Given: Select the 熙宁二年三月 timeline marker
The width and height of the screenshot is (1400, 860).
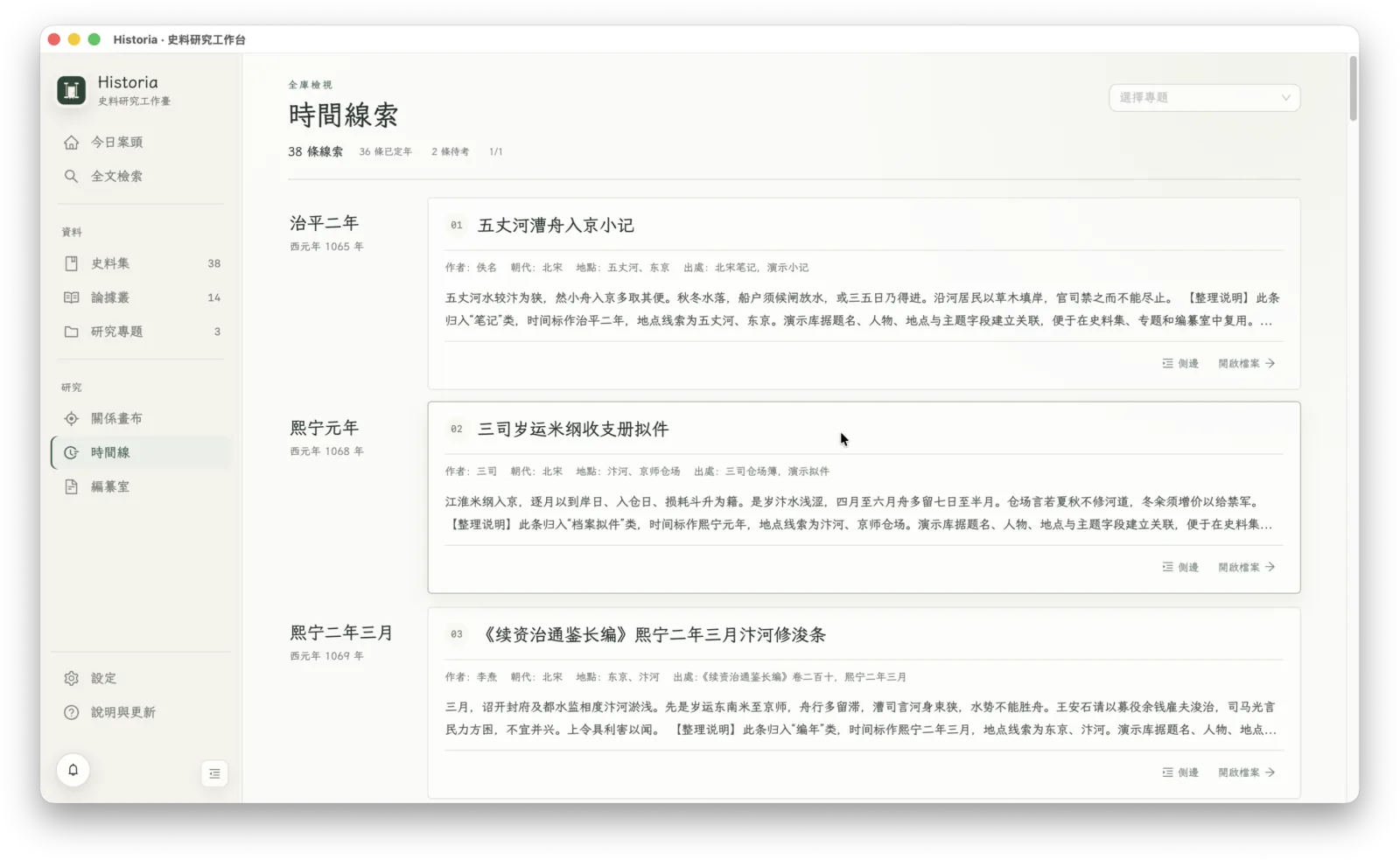Looking at the screenshot, I should (341, 633).
